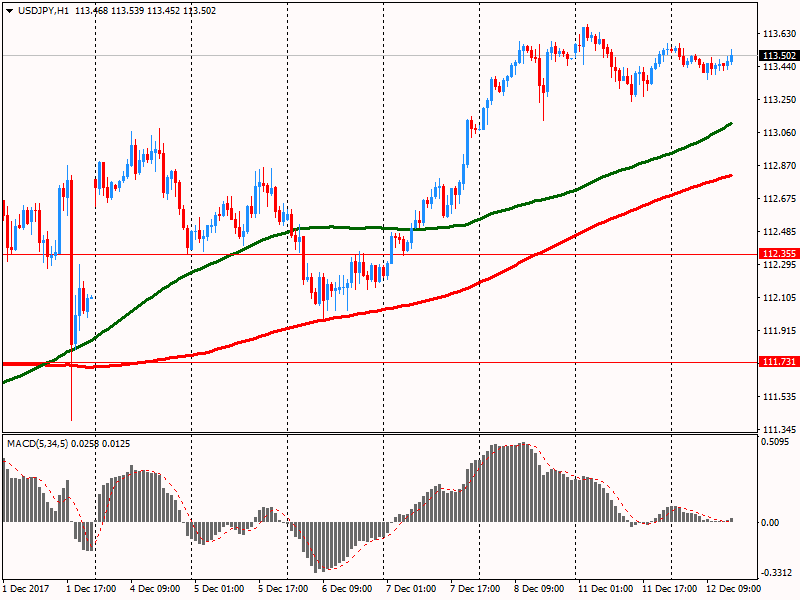Click the 7 Dec 17:00 time label
Viewport: 800px width, 600px height.
point(475,589)
